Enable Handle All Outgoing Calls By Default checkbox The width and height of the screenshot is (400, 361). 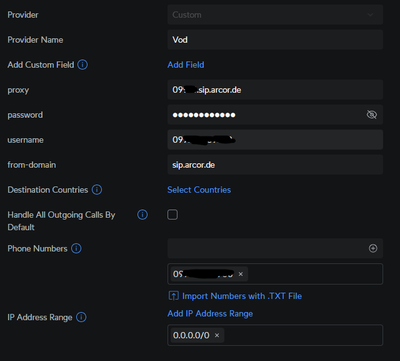172,215
